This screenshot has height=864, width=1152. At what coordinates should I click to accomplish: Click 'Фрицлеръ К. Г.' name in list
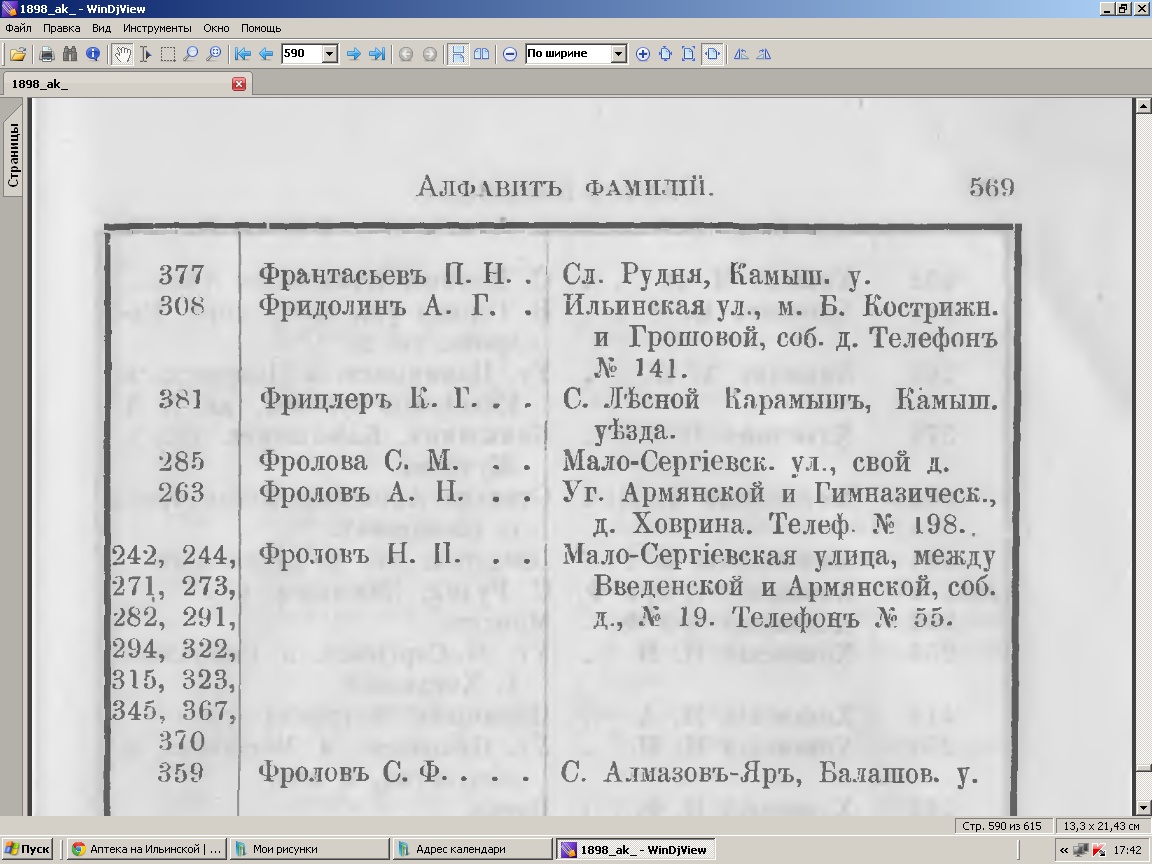[x=368, y=400]
